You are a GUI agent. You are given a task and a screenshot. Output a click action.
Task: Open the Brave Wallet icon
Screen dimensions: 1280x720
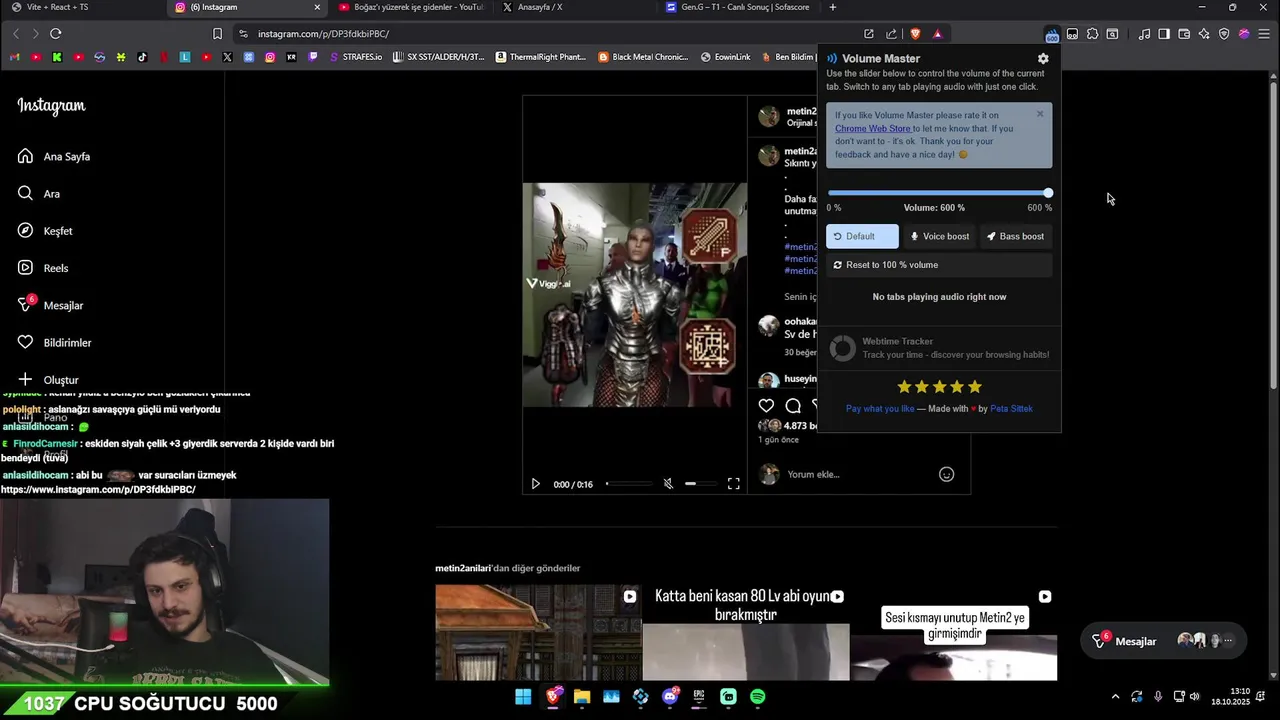(1184, 34)
